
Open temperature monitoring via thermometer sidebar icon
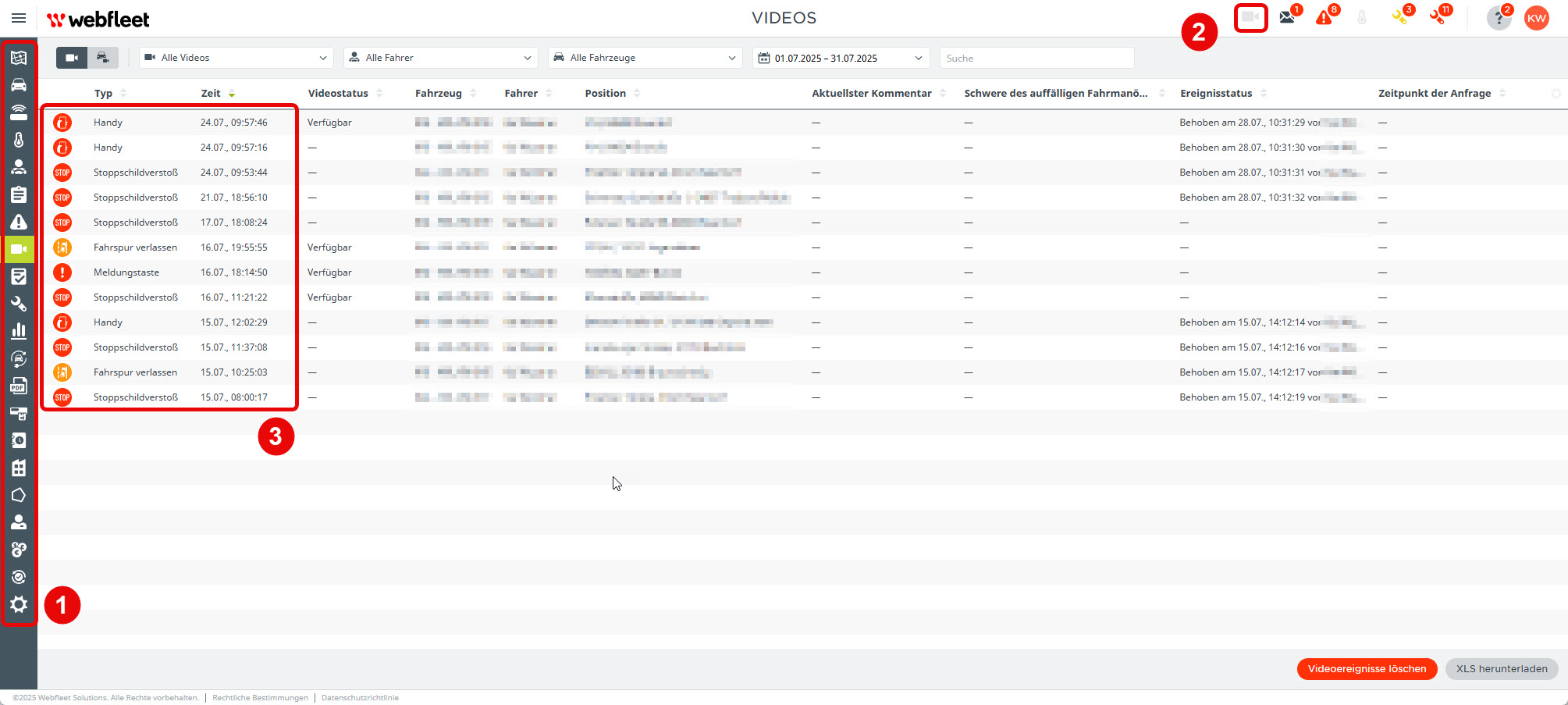(x=19, y=139)
